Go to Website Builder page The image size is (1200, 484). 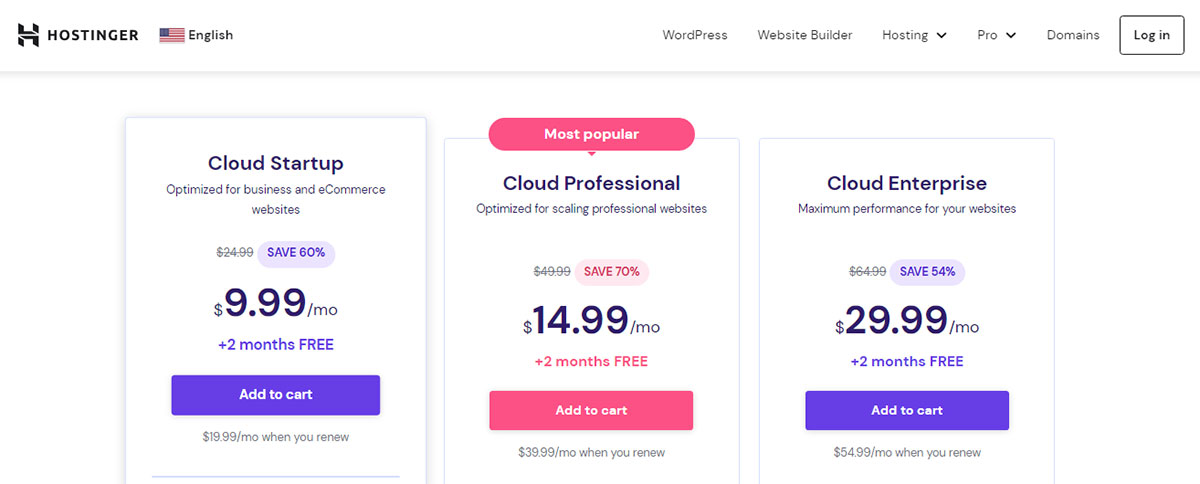click(805, 35)
